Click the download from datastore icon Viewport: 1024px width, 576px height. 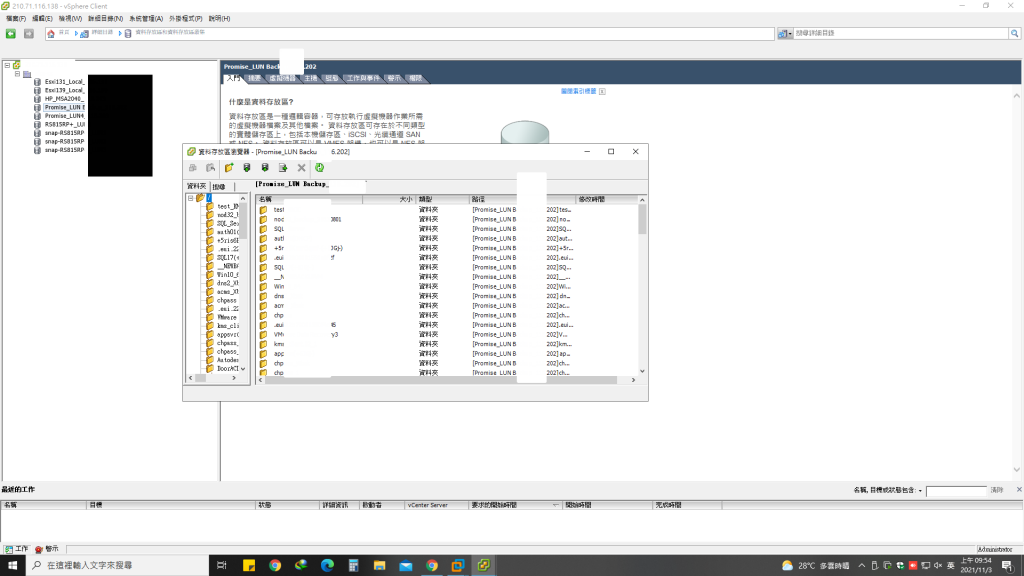point(264,168)
